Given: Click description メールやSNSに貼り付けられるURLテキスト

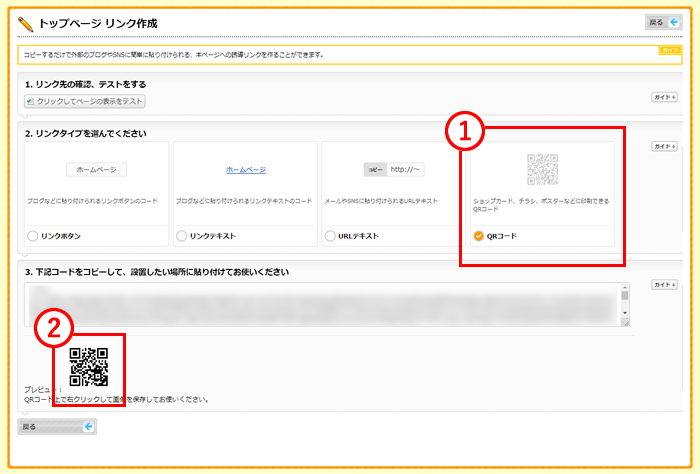Looking at the screenshot, I should [x=381, y=201].
